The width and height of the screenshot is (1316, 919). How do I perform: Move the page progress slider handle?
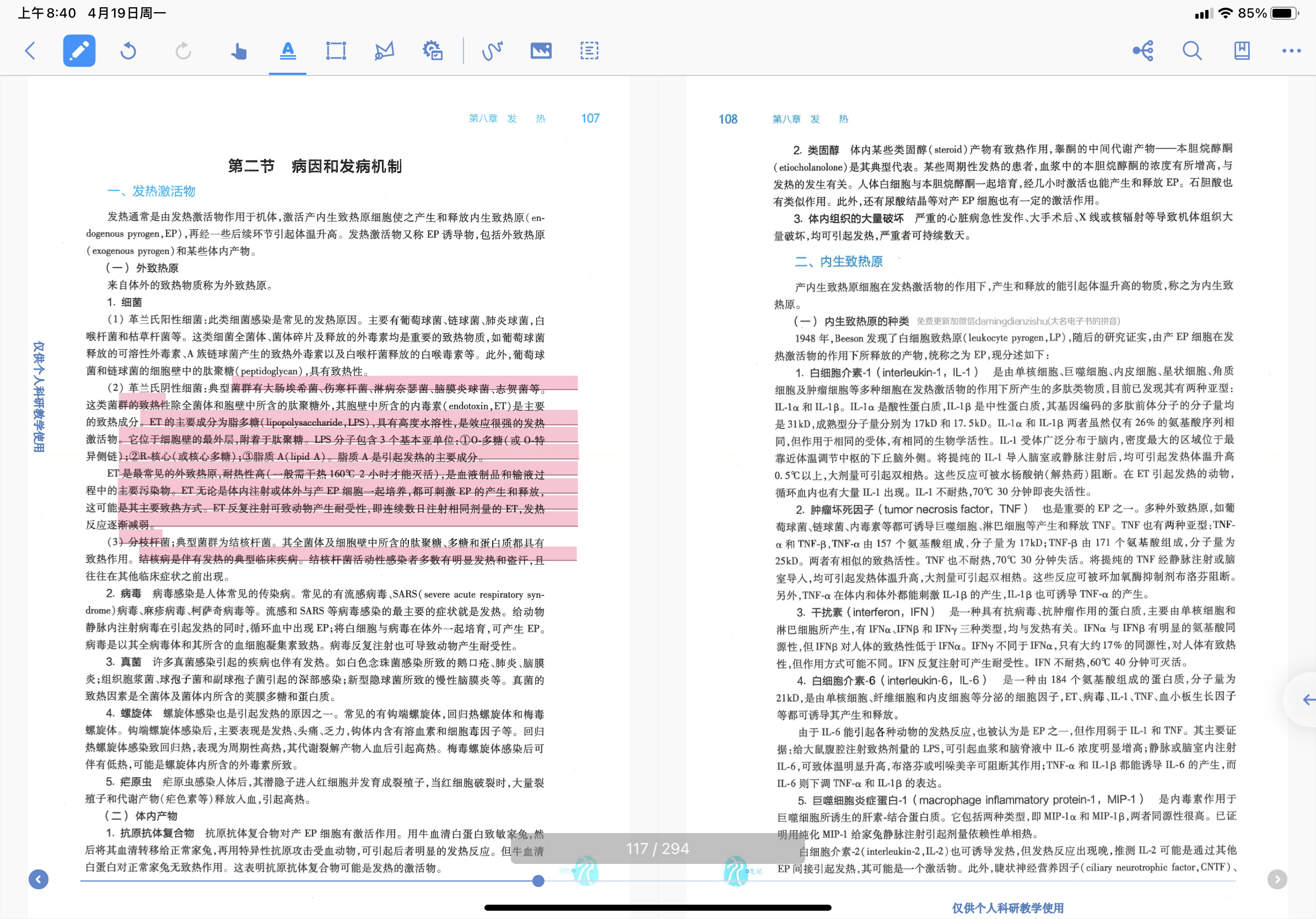[538, 880]
